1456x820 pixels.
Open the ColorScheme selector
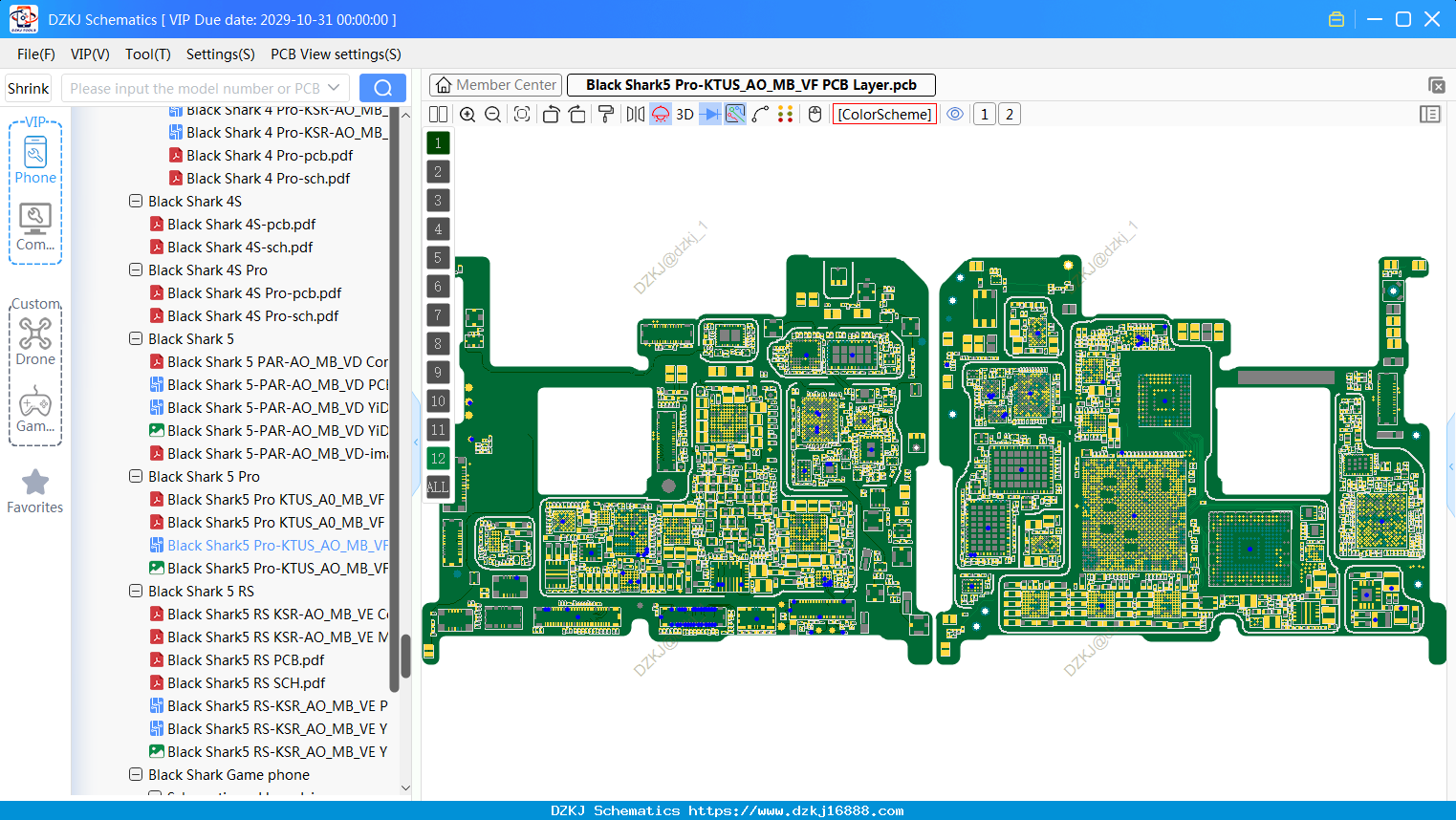click(x=884, y=114)
